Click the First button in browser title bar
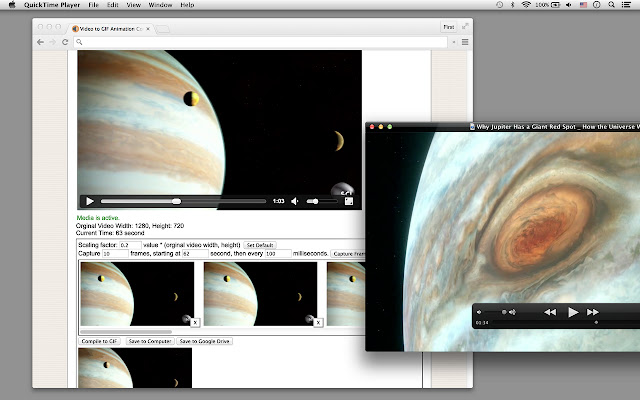This screenshot has height=400, width=640. pyautogui.click(x=449, y=27)
